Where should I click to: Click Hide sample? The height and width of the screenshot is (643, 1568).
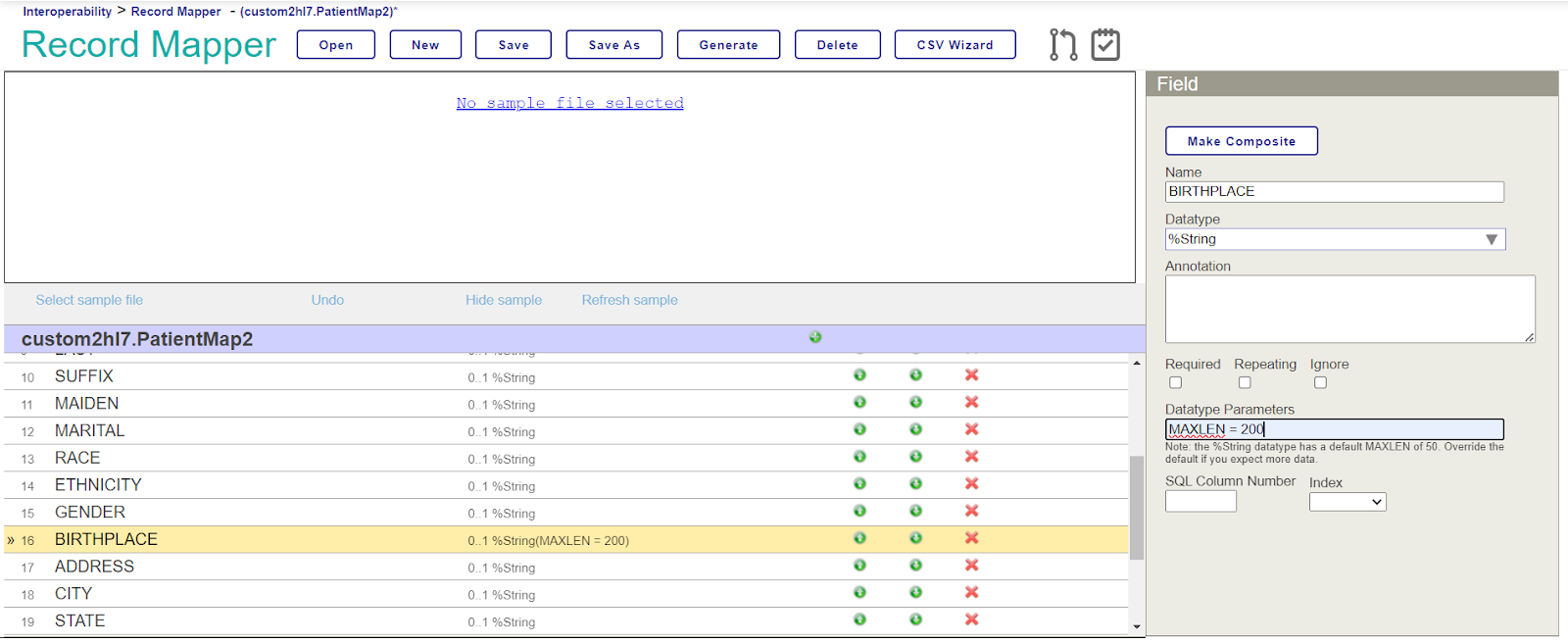(x=504, y=300)
